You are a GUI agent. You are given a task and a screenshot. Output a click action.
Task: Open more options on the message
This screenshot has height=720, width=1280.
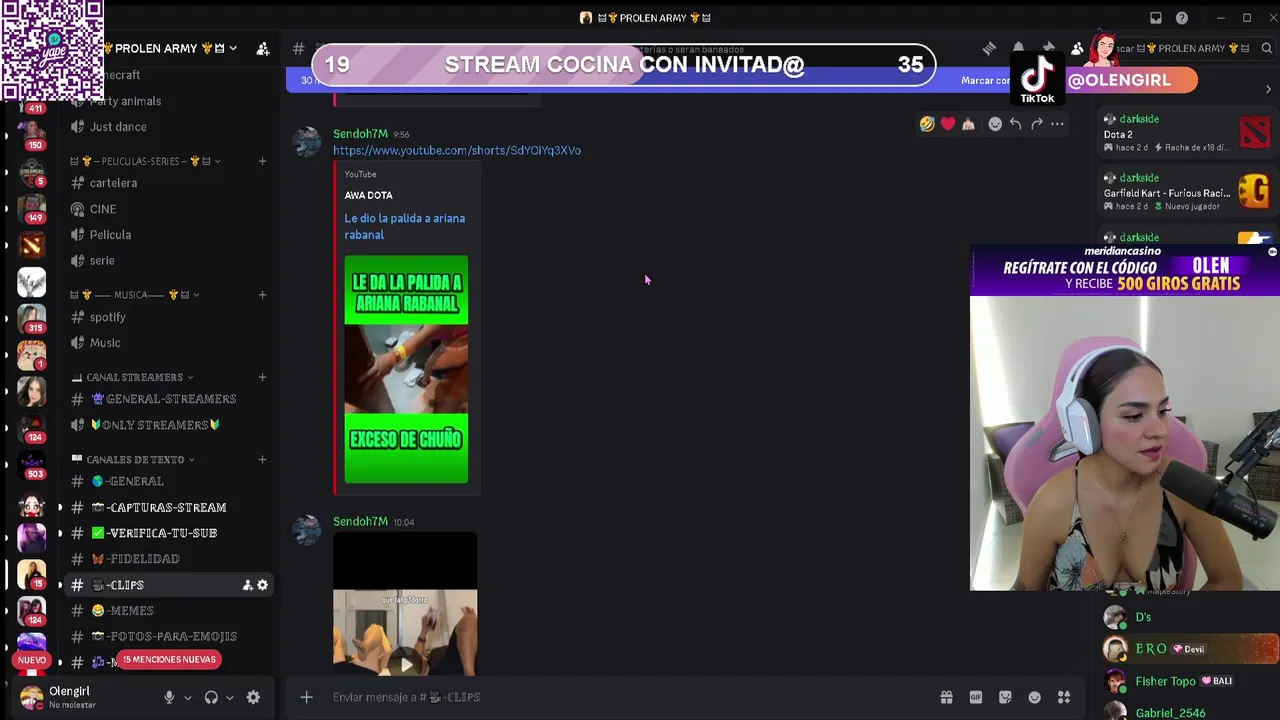1057,124
